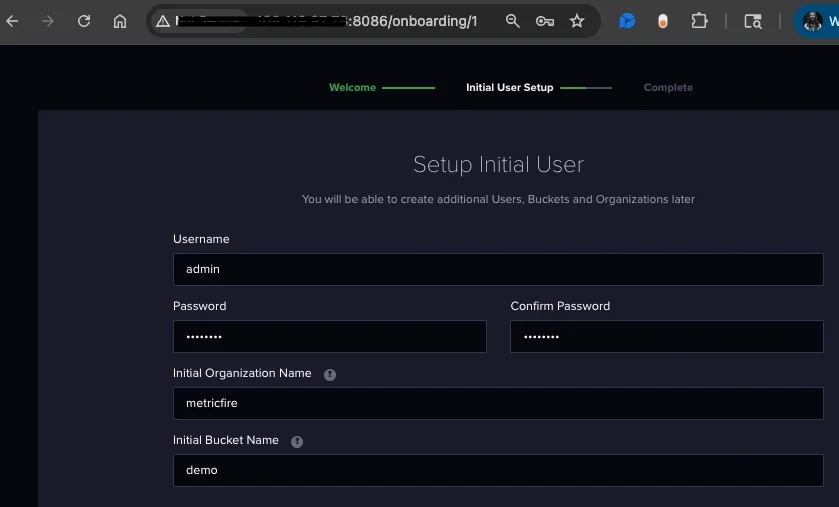The width and height of the screenshot is (839, 507).
Task: Click the blue extension icon in toolbar
Action: pyautogui.click(x=627, y=21)
